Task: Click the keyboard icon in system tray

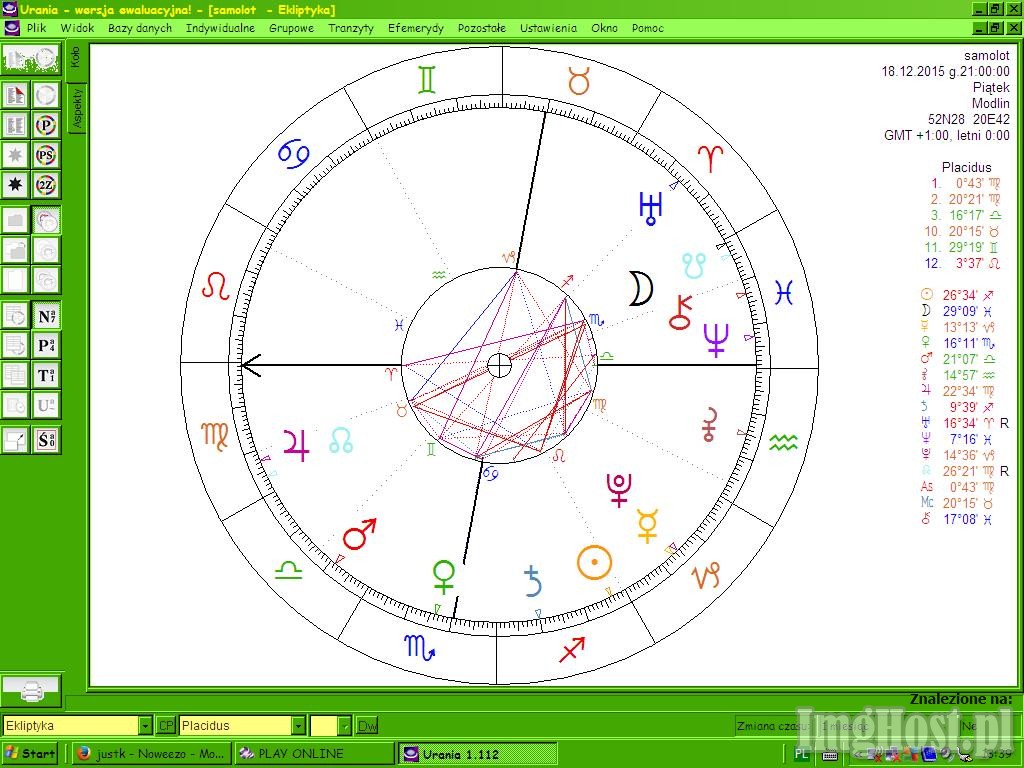Action: (830, 755)
